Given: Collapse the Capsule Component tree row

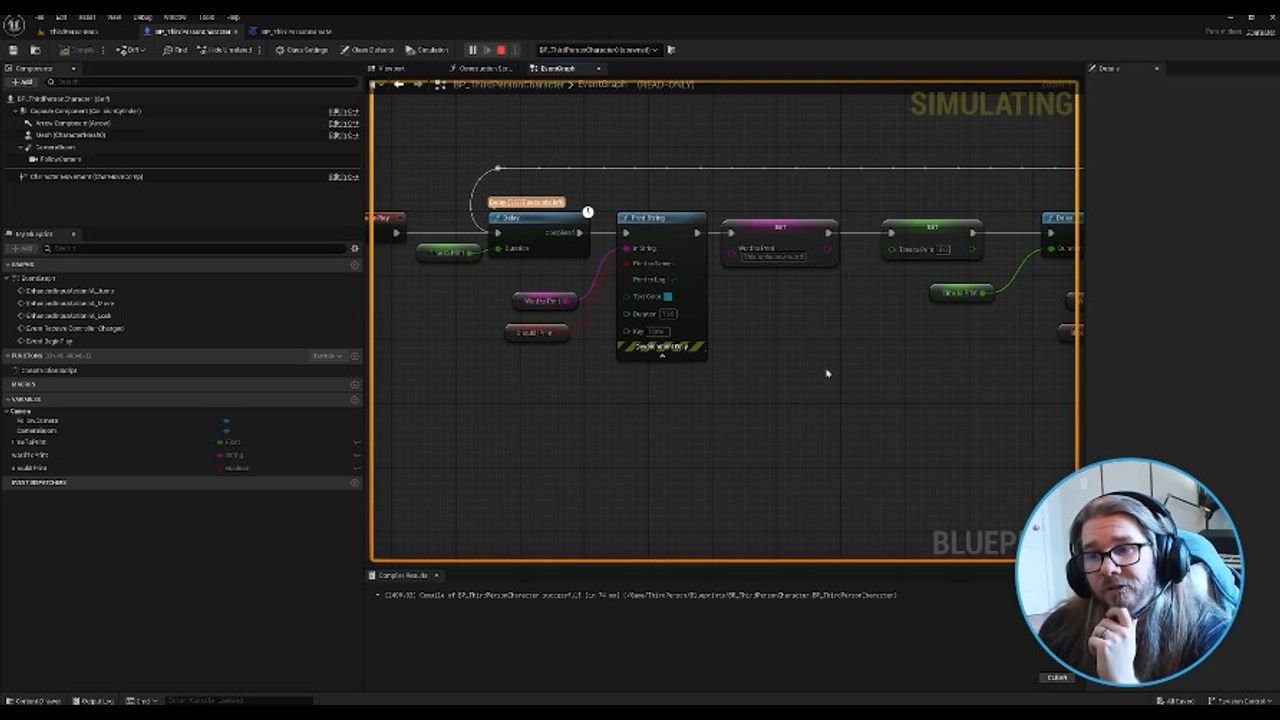Looking at the screenshot, I should tap(17, 111).
